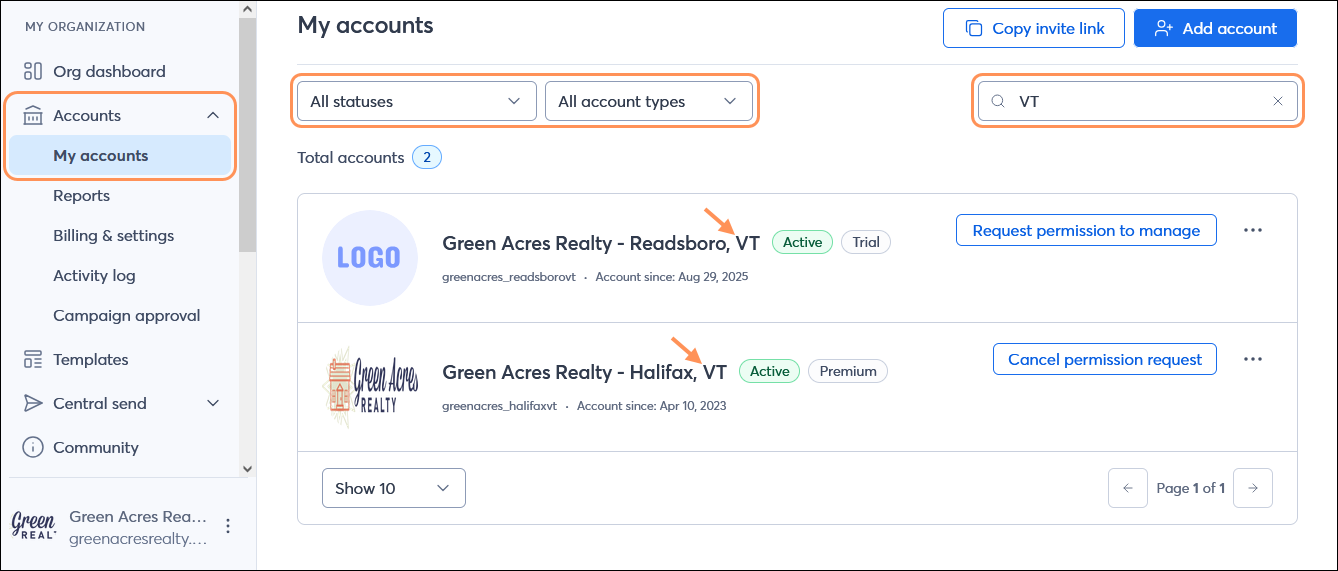Click the Add account button
1338x571 pixels.
pos(1215,28)
